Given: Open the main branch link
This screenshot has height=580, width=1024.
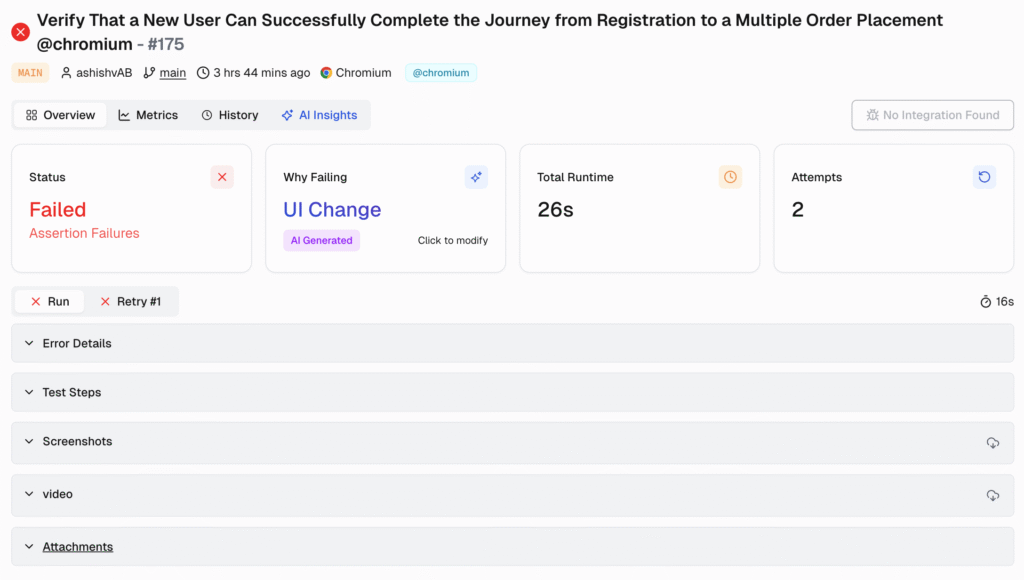Looking at the screenshot, I should tap(173, 73).
